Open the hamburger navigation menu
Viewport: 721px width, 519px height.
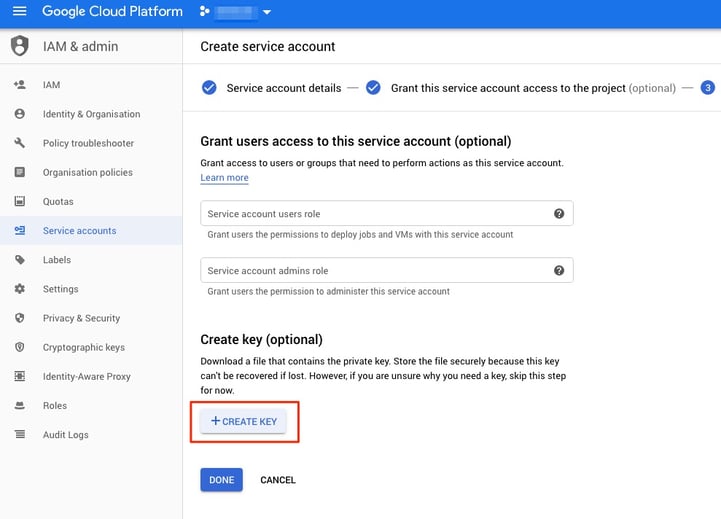(x=19, y=12)
